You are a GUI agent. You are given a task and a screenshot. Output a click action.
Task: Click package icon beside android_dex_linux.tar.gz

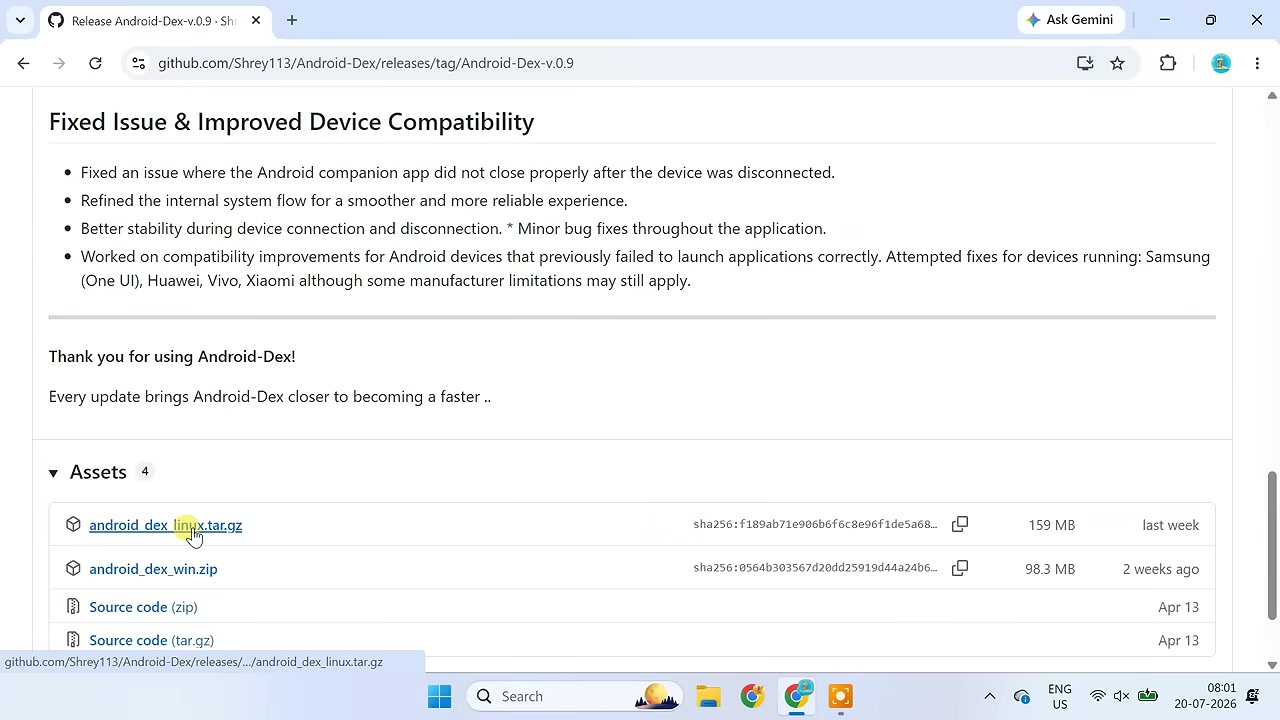coord(73,525)
